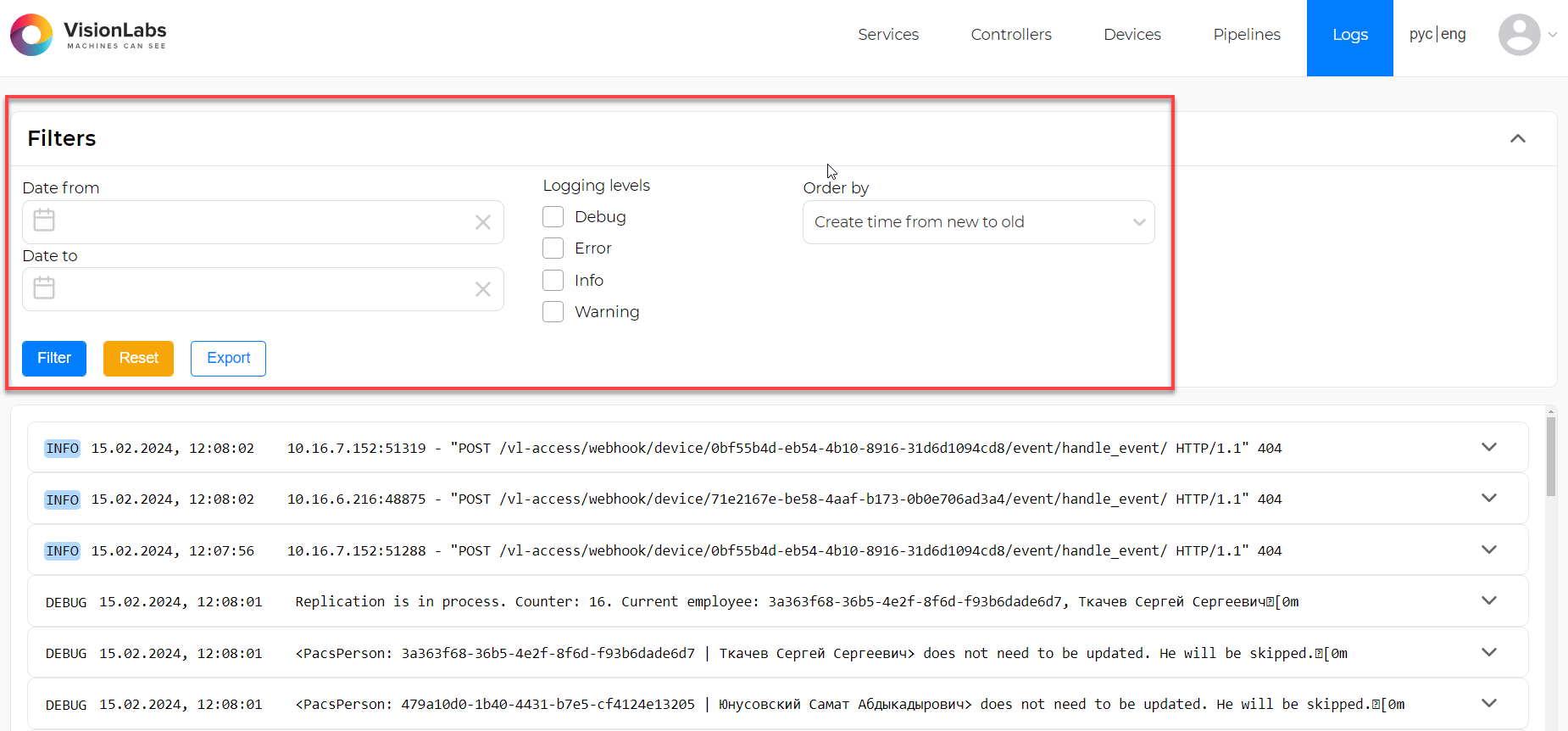
Task: Check the Warning logging level
Action: [553, 312]
